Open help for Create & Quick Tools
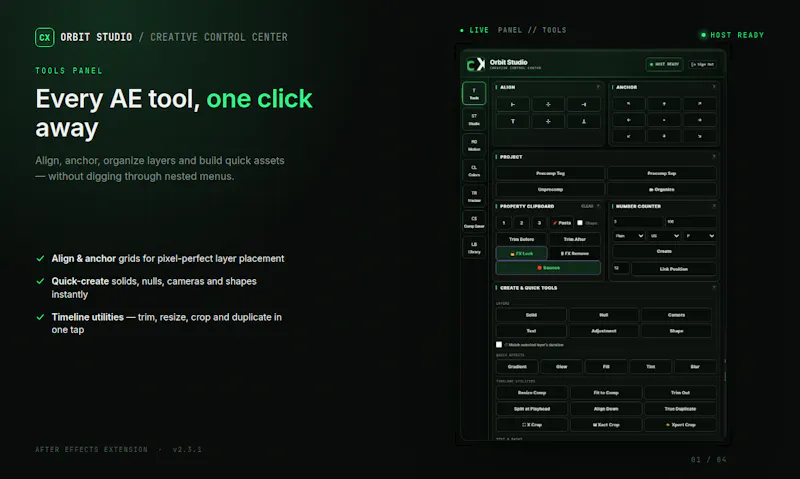 714,288
